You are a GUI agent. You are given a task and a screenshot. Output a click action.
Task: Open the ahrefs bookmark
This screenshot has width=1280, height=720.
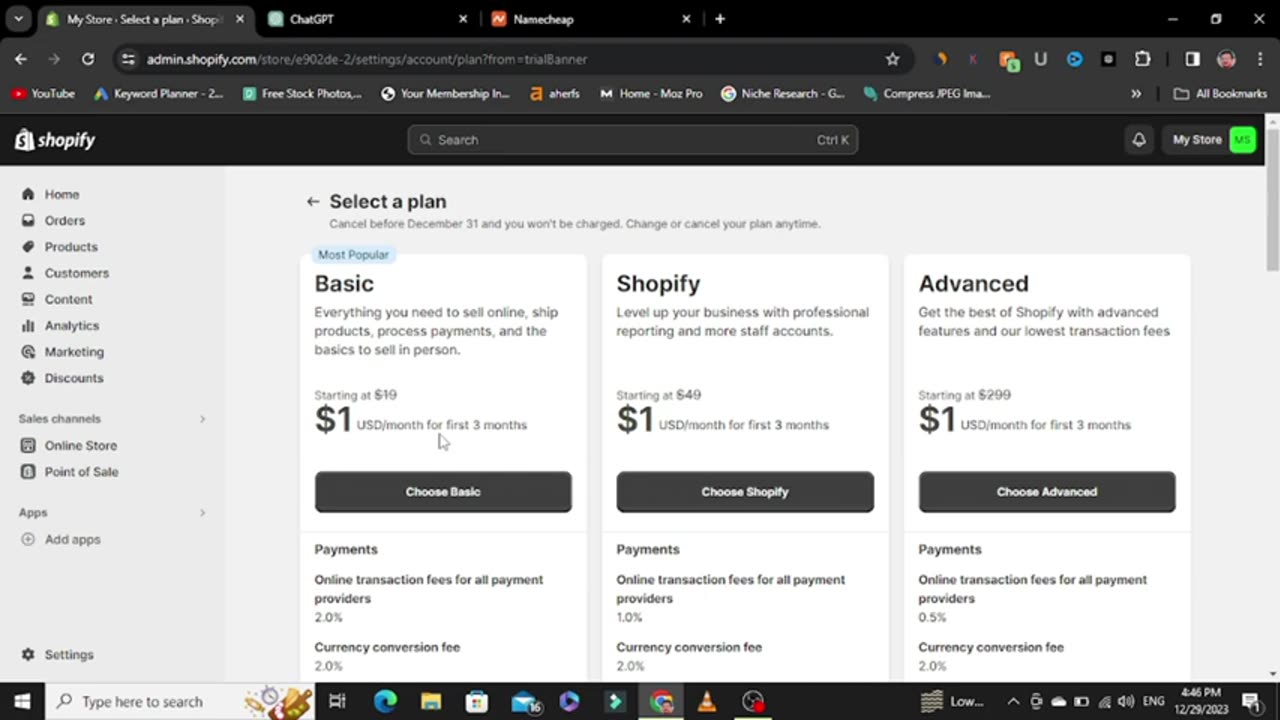[555, 93]
